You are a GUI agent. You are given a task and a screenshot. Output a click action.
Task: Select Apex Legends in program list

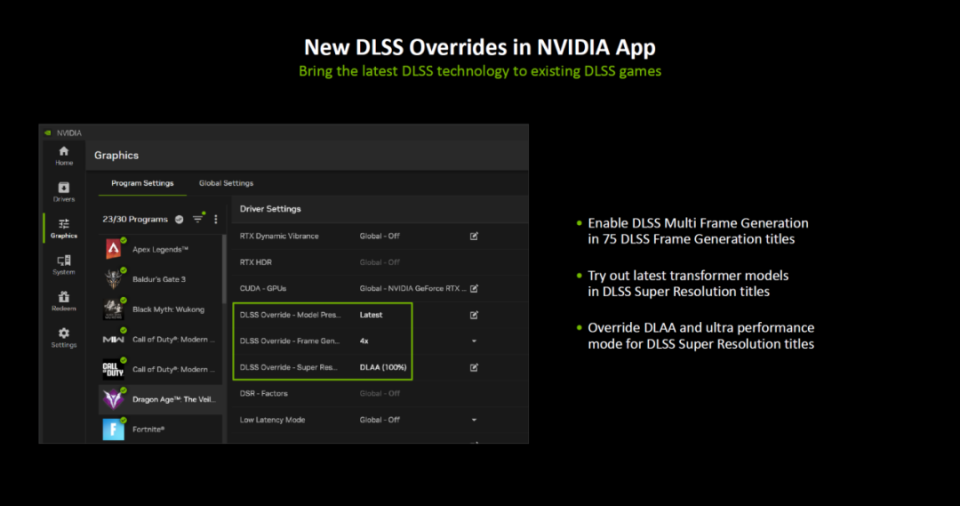[160, 249]
